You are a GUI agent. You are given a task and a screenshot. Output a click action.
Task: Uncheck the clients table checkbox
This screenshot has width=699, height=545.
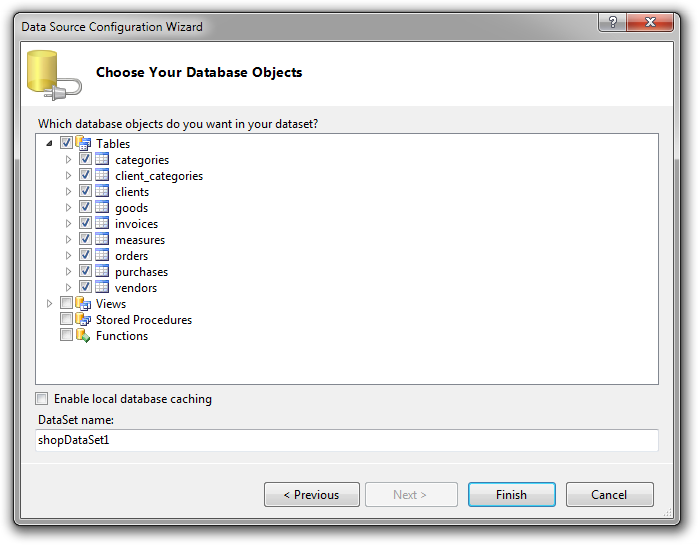tap(85, 191)
